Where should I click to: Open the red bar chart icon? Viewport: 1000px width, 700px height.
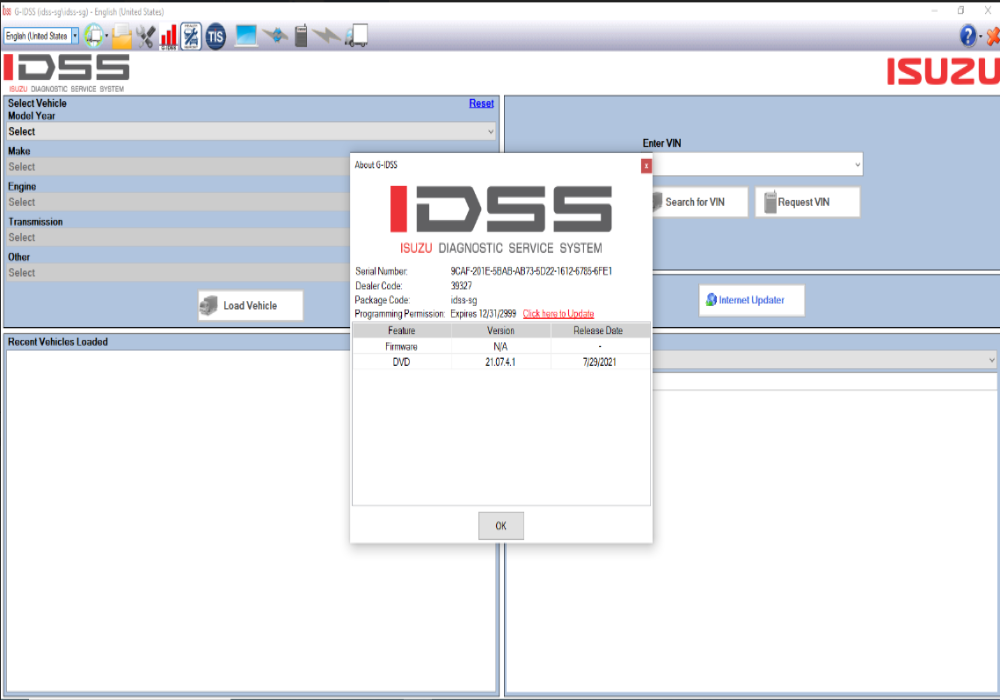pos(168,37)
